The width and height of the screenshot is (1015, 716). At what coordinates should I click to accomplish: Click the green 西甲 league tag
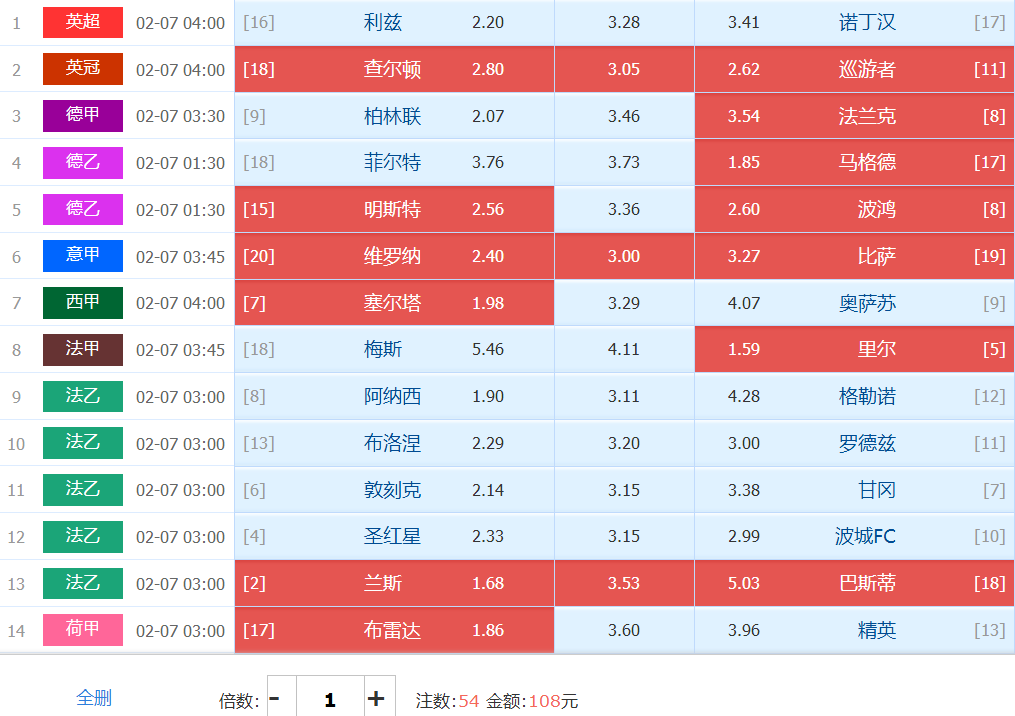pyautogui.click(x=83, y=303)
